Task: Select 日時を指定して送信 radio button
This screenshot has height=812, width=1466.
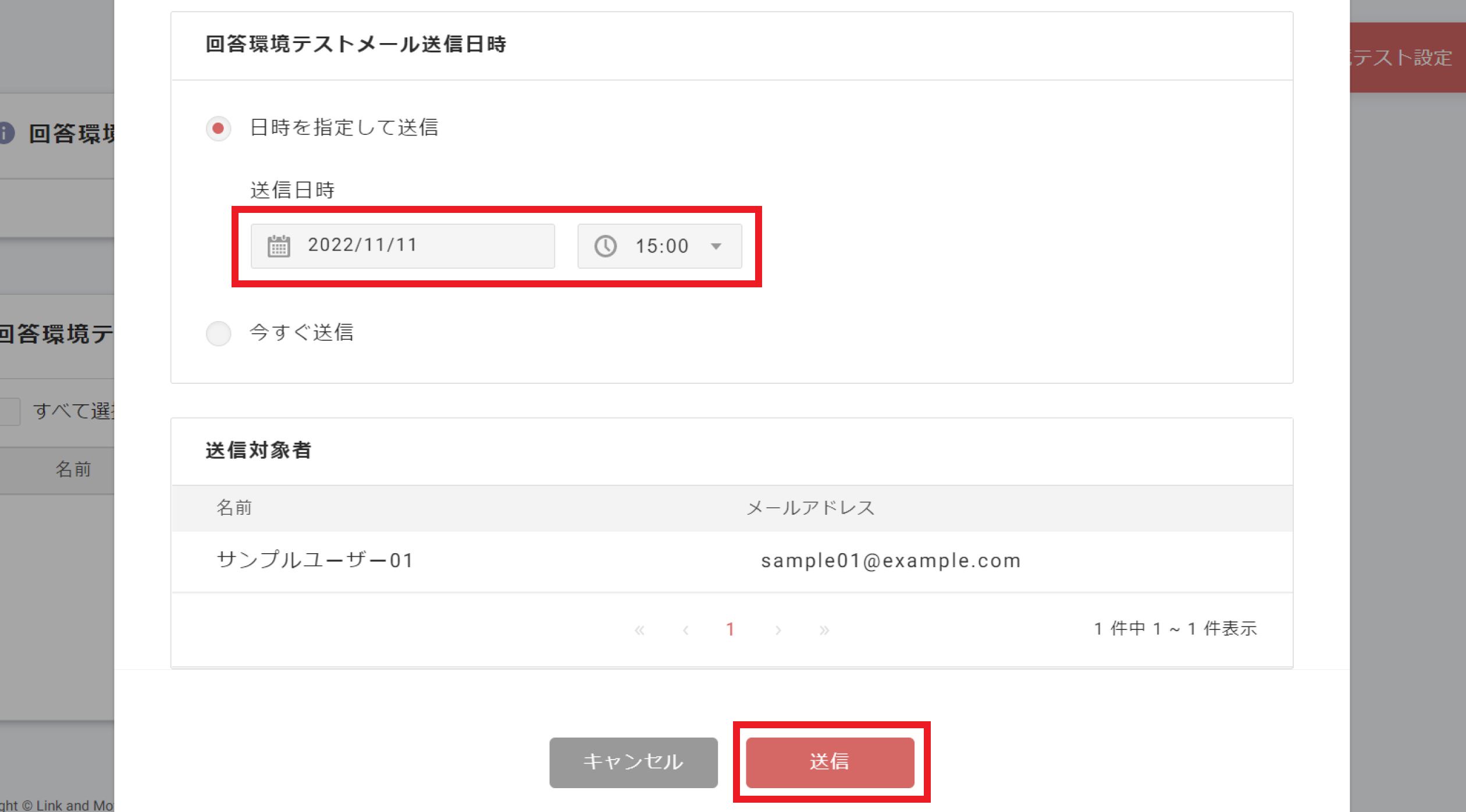Action: [218, 128]
